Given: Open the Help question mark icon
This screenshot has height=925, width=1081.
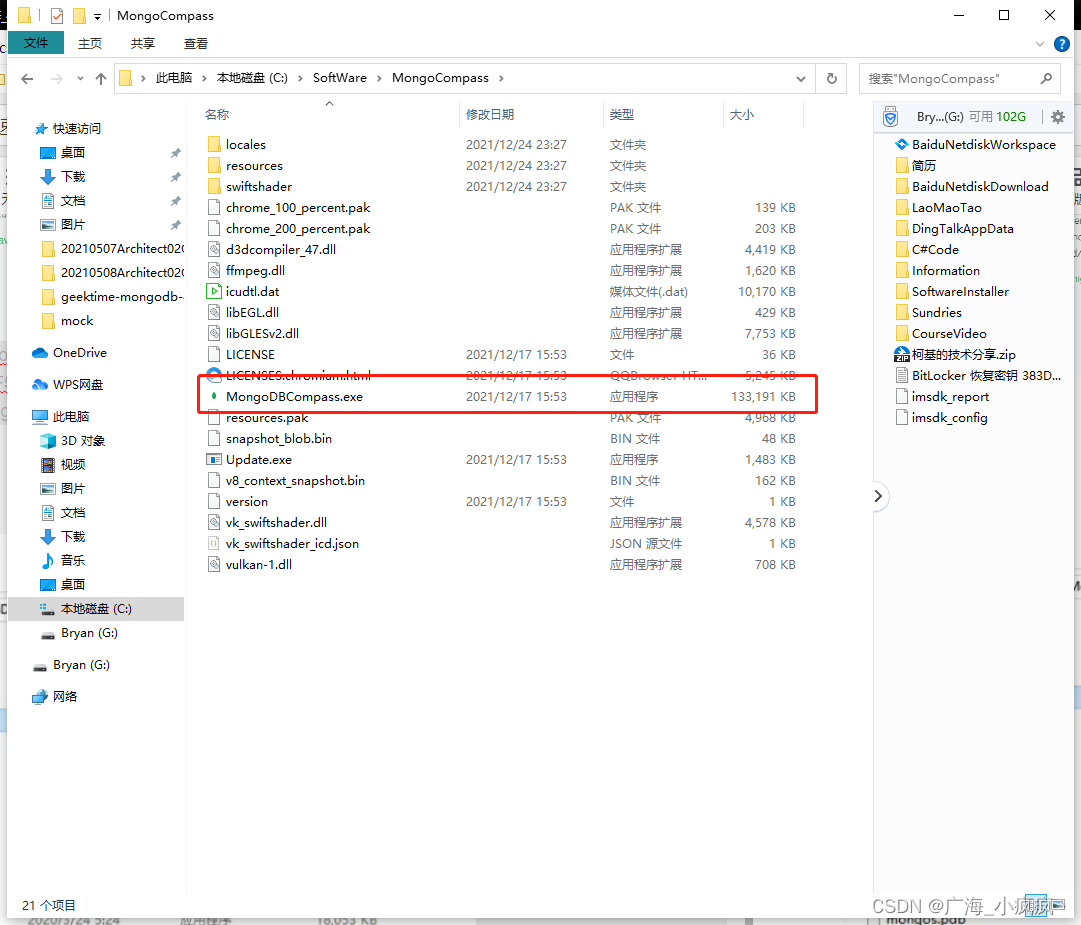Looking at the screenshot, I should (x=1062, y=44).
